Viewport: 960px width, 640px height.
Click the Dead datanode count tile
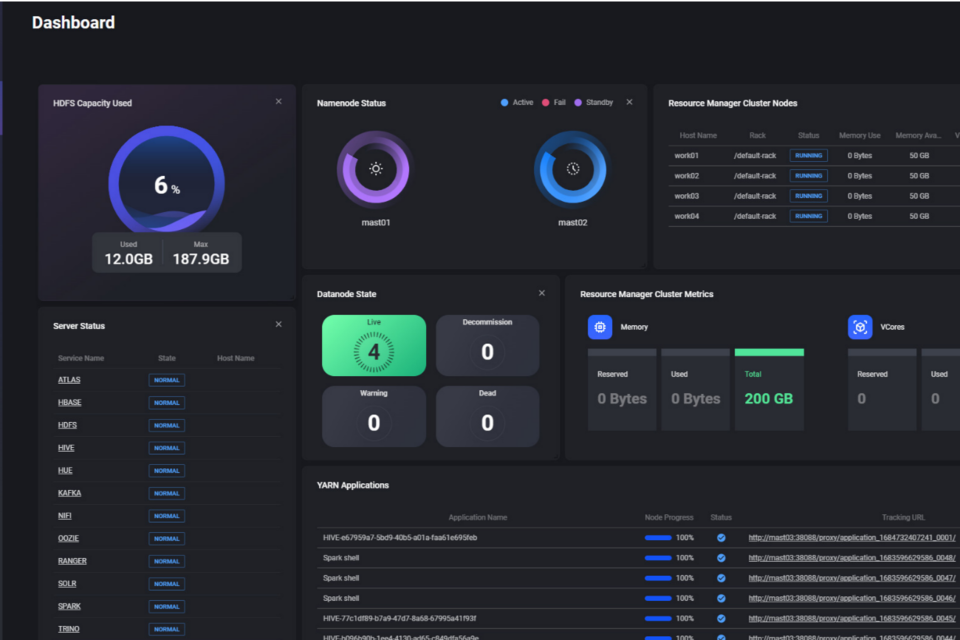click(487, 417)
